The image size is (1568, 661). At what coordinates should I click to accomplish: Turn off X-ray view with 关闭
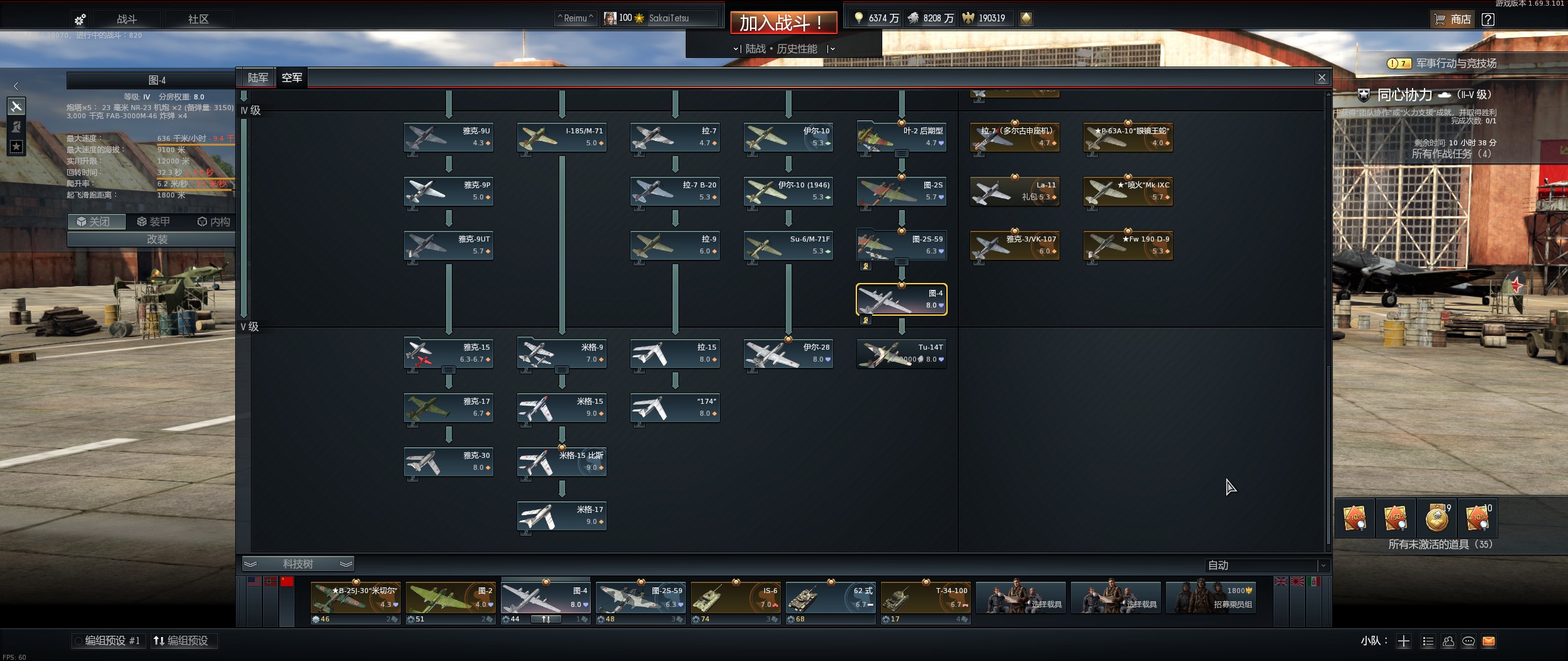[x=96, y=222]
